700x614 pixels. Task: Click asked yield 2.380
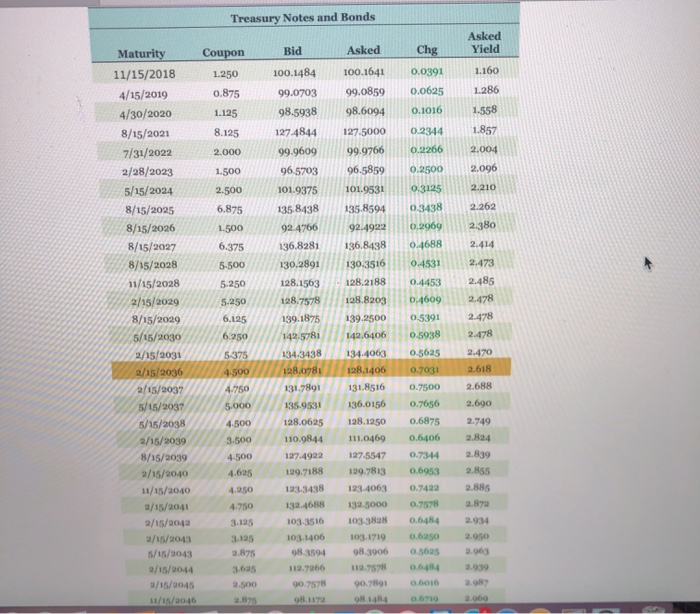(482, 225)
